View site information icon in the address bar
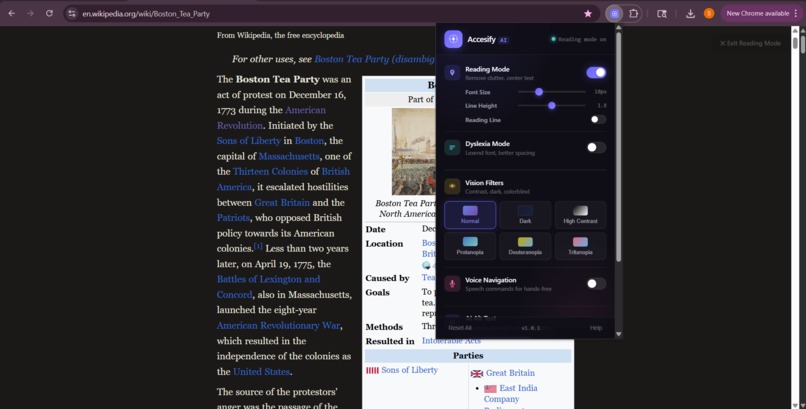Viewport: 806px width, 409px height. 72,14
